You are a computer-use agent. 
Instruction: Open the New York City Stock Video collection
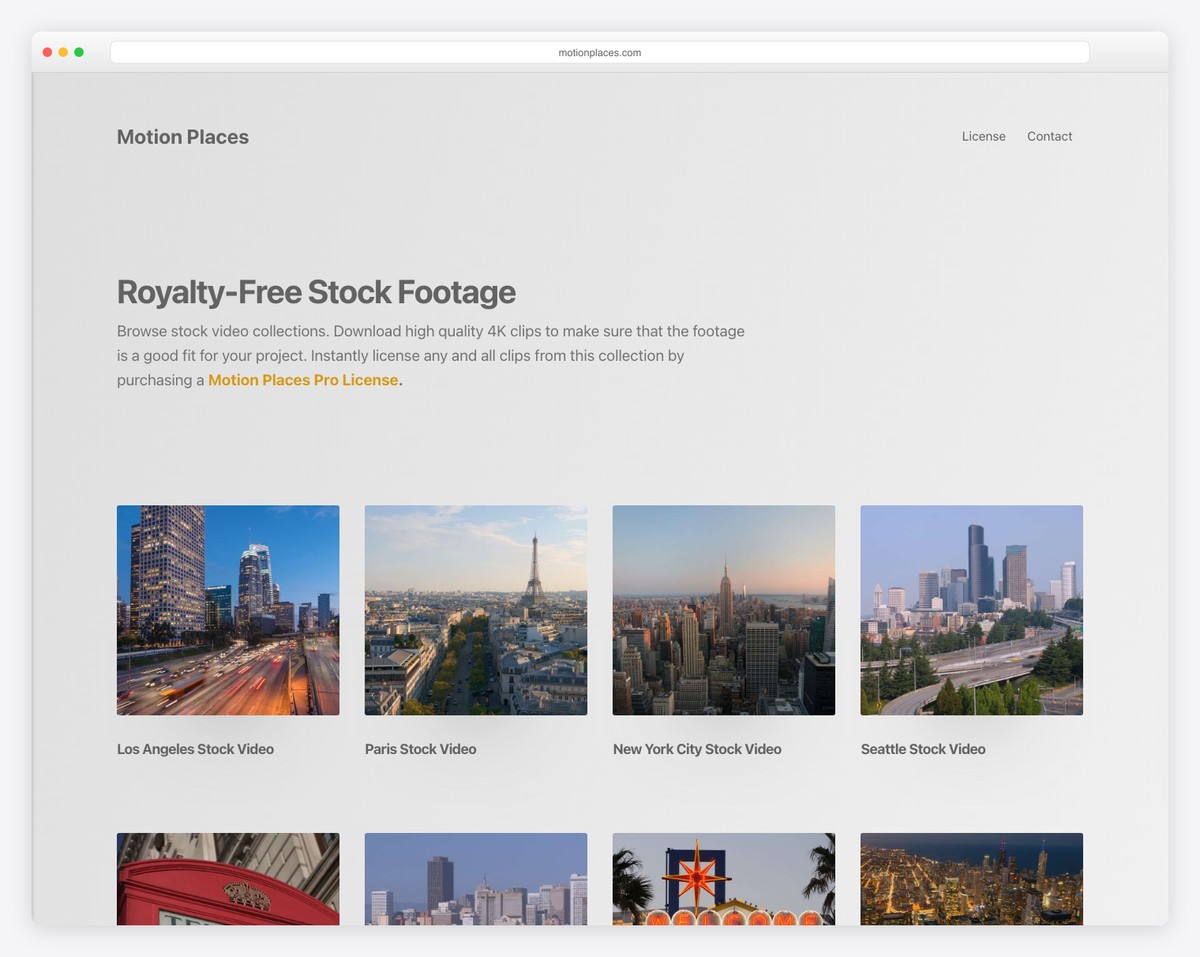click(x=723, y=610)
